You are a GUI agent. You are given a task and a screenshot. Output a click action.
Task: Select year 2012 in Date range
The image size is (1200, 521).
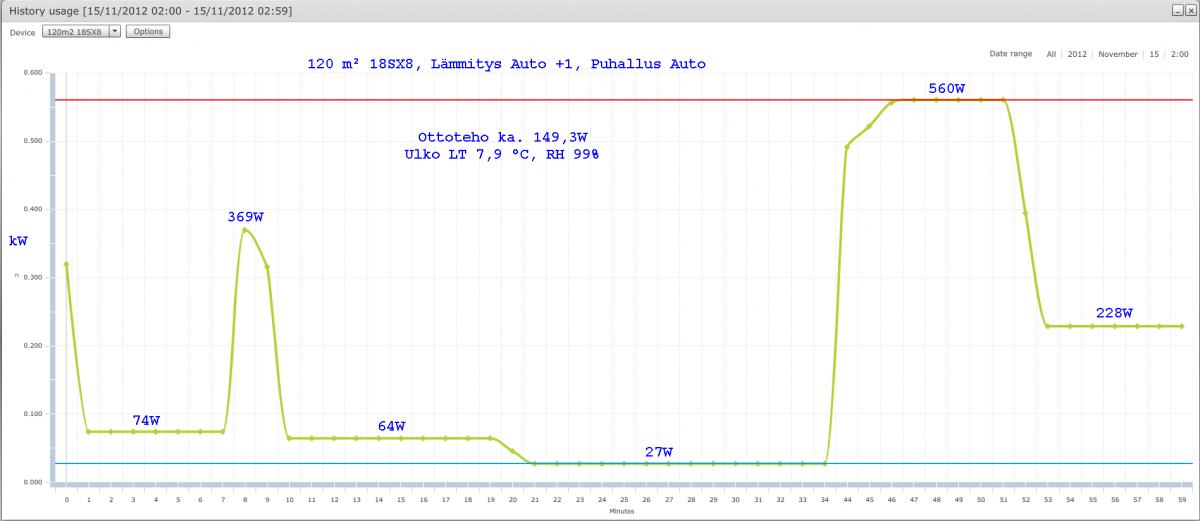1077,54
